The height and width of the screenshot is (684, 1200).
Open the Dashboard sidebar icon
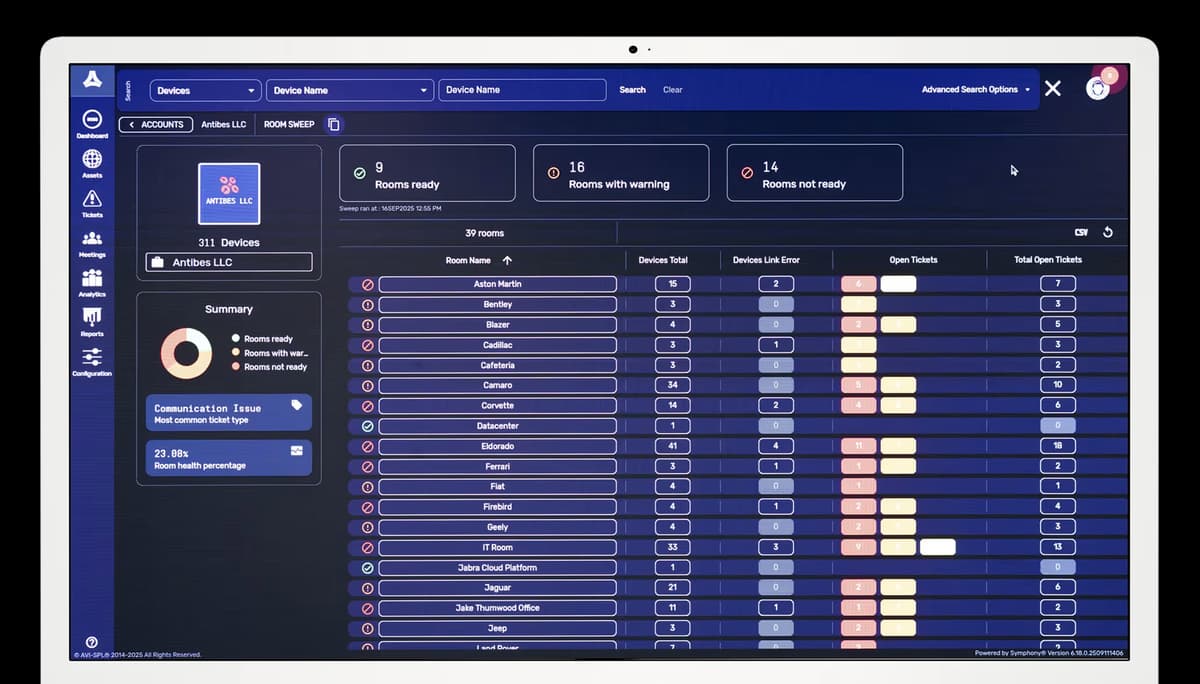click(x=92, y=119)
